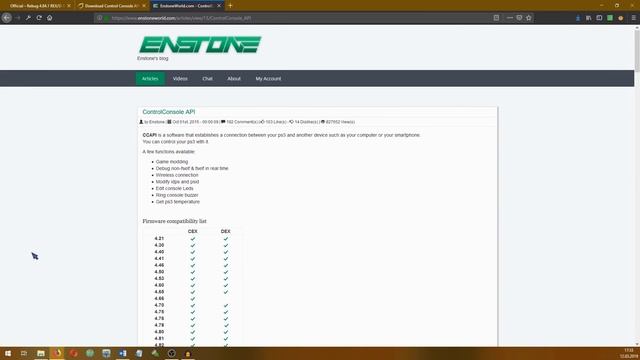Show the sidebar using the toolbar icon
This screenshot has width=640, height=360.
coord(599,18)
